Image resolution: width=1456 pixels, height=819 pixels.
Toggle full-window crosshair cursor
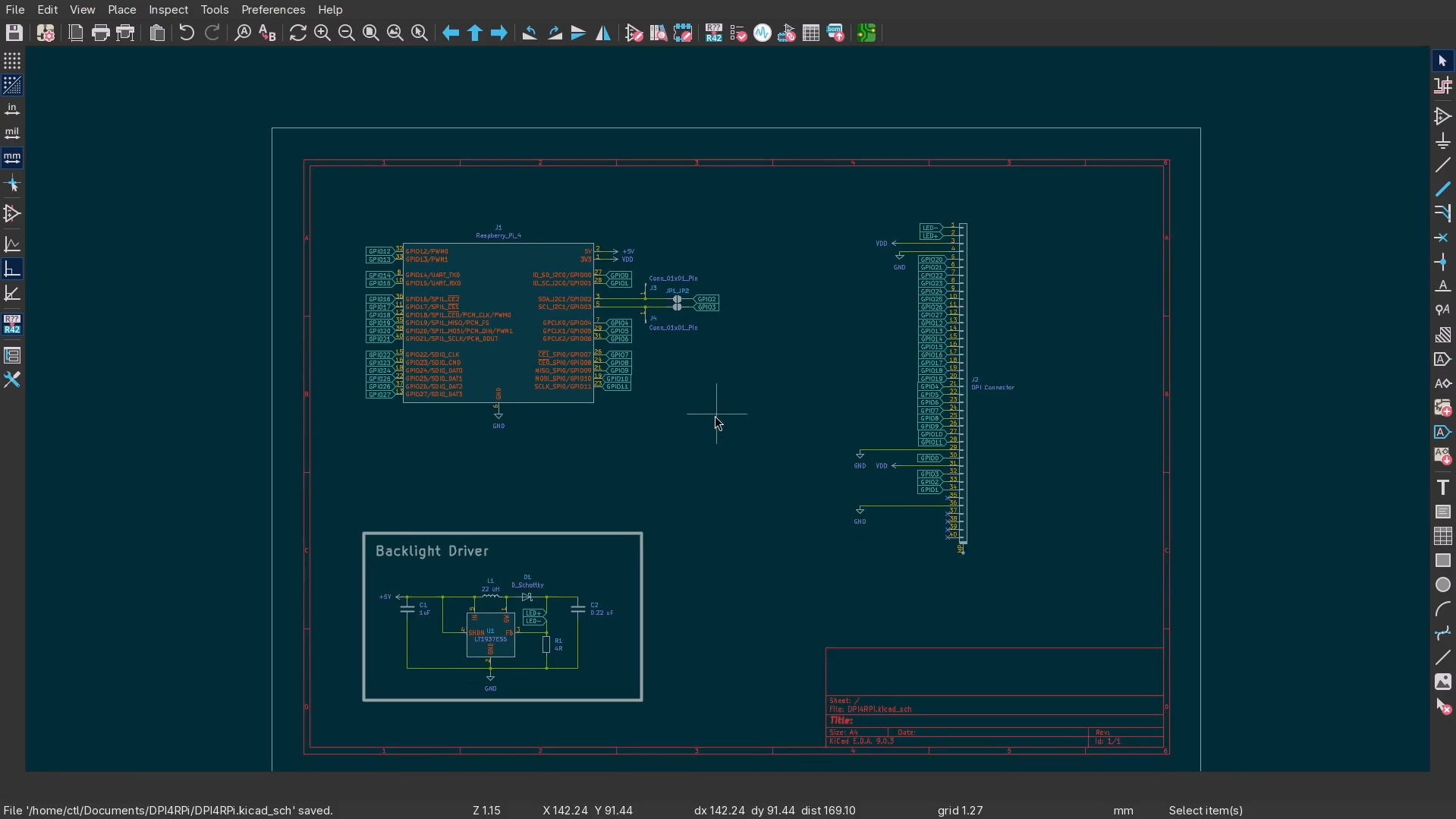(x=12, y=184)
